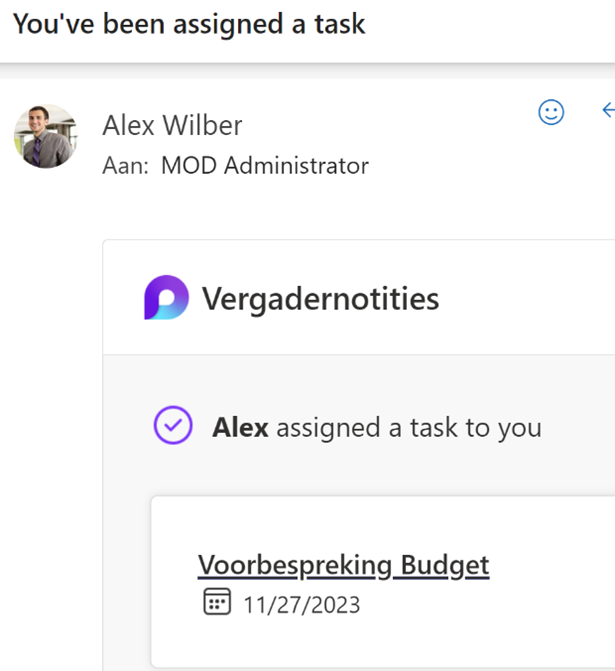This screenshot has height=671, width=615.
Task: Click recipient MOD Administrator
Action: tap(265, 166)
